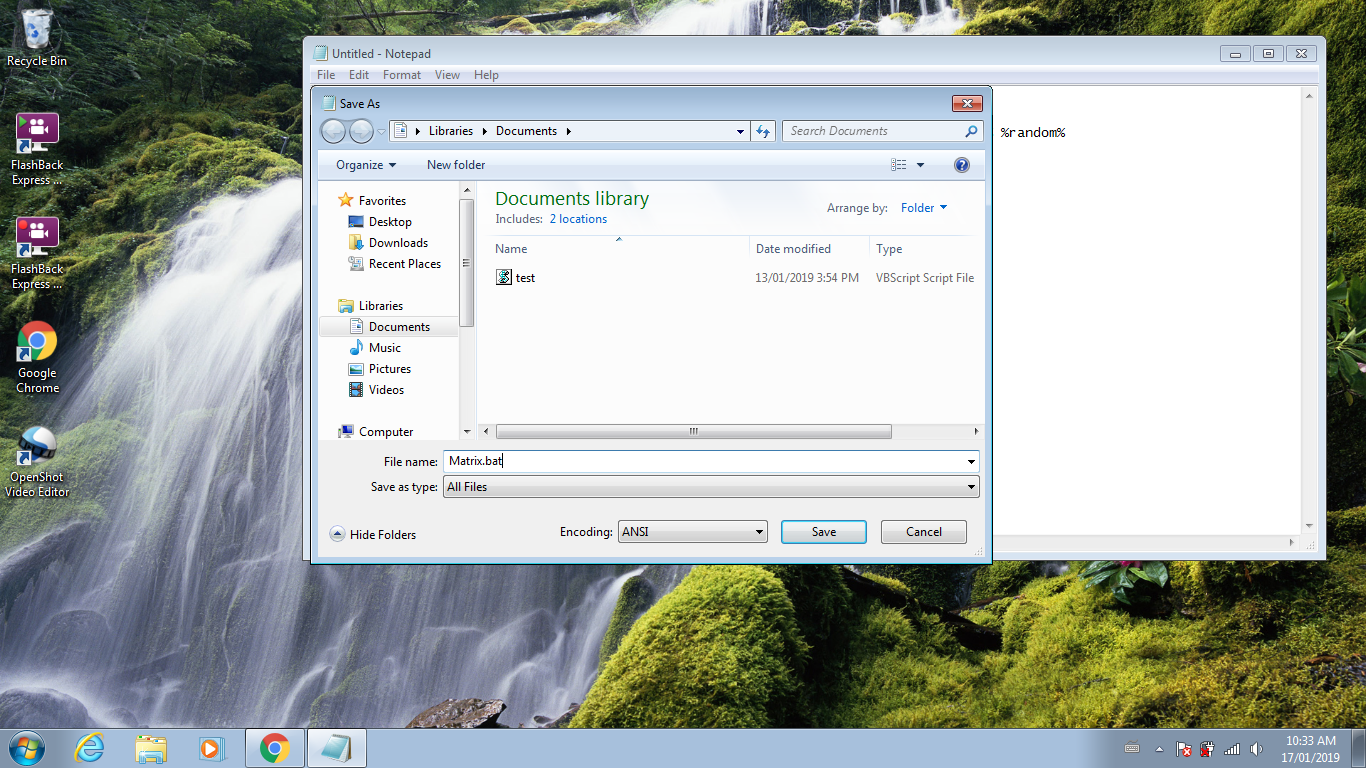Click the search magnifier in Search Documents
This screenshot has width=1366, height=768.
coord(969,131)
